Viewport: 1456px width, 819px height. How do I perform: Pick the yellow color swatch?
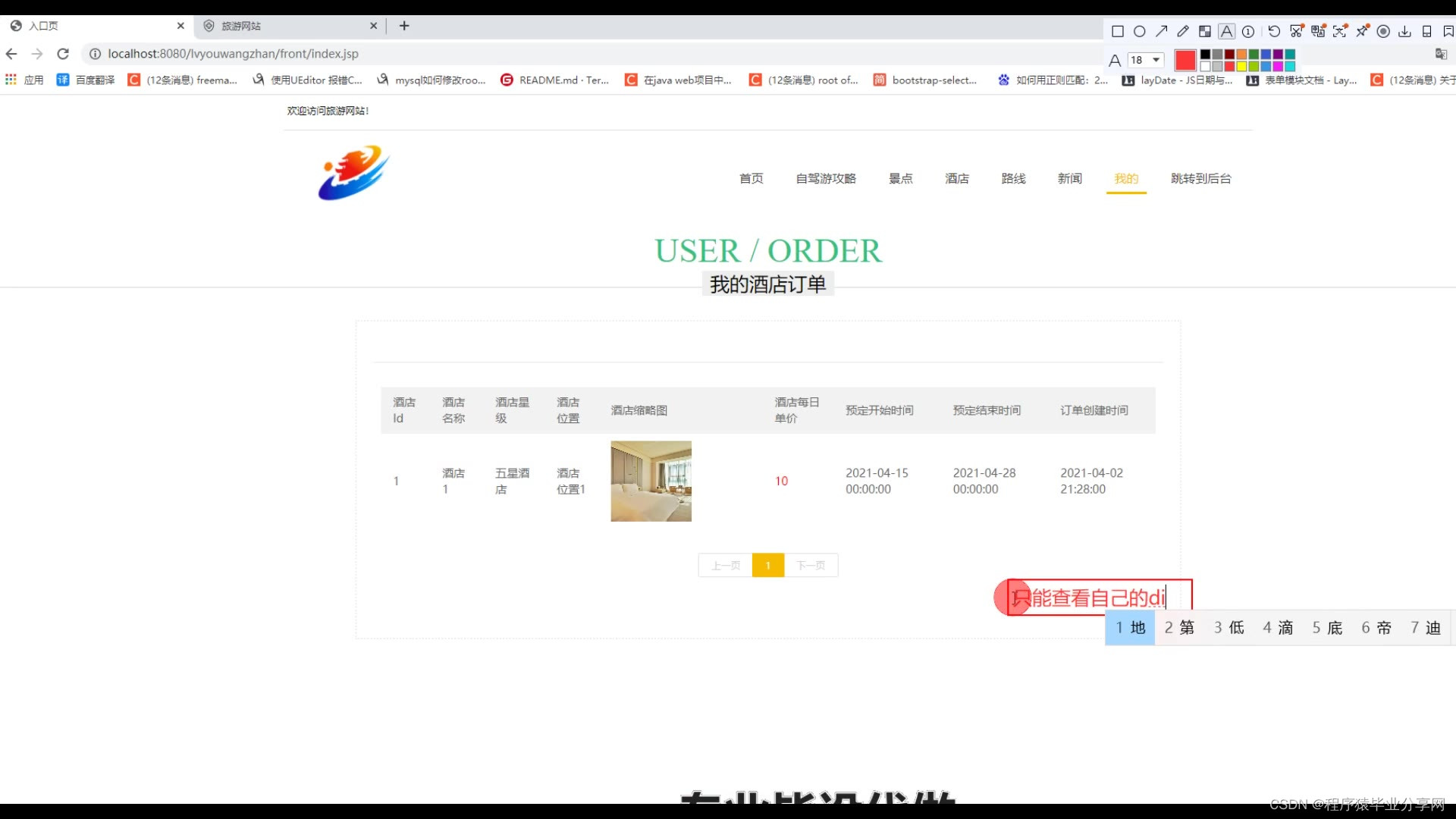(x=1241, y=67)
